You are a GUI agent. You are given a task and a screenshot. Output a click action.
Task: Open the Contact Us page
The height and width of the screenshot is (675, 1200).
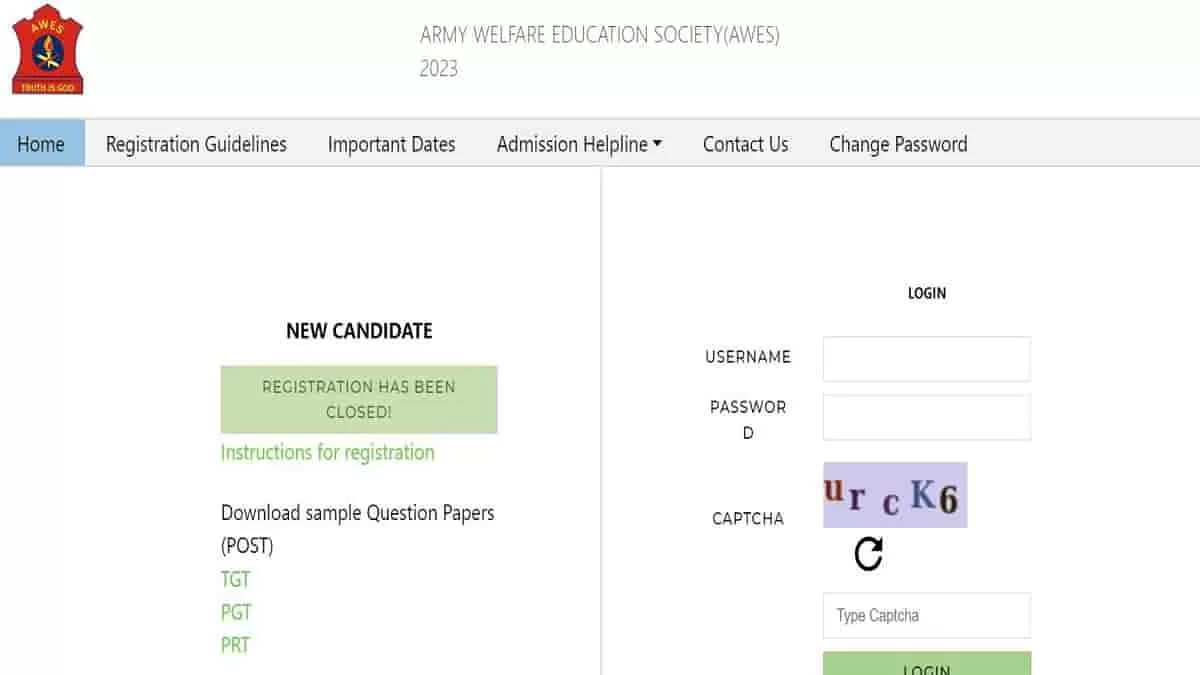point(745,144)
